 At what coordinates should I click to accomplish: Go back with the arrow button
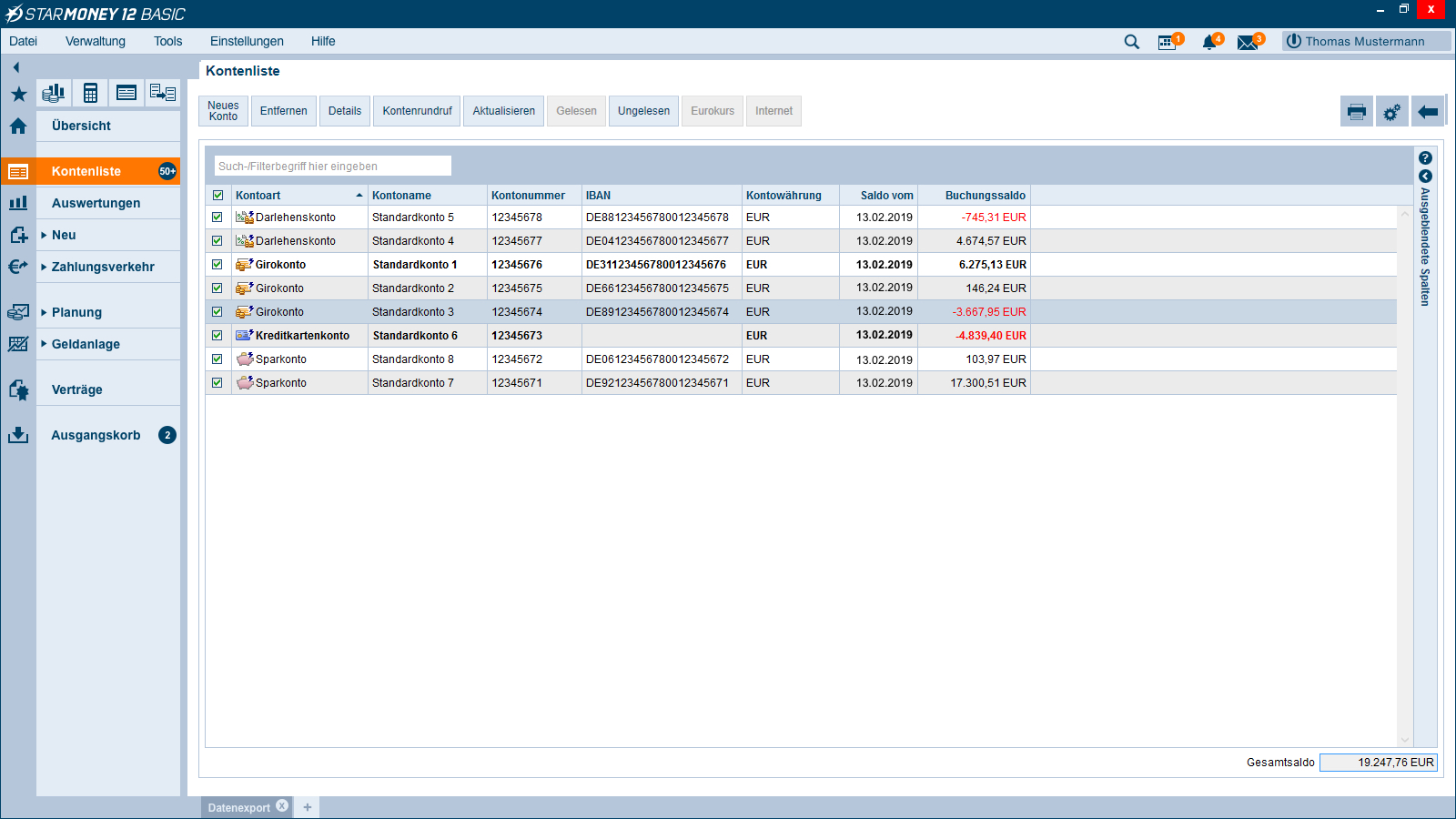[x=1429, y=112]
